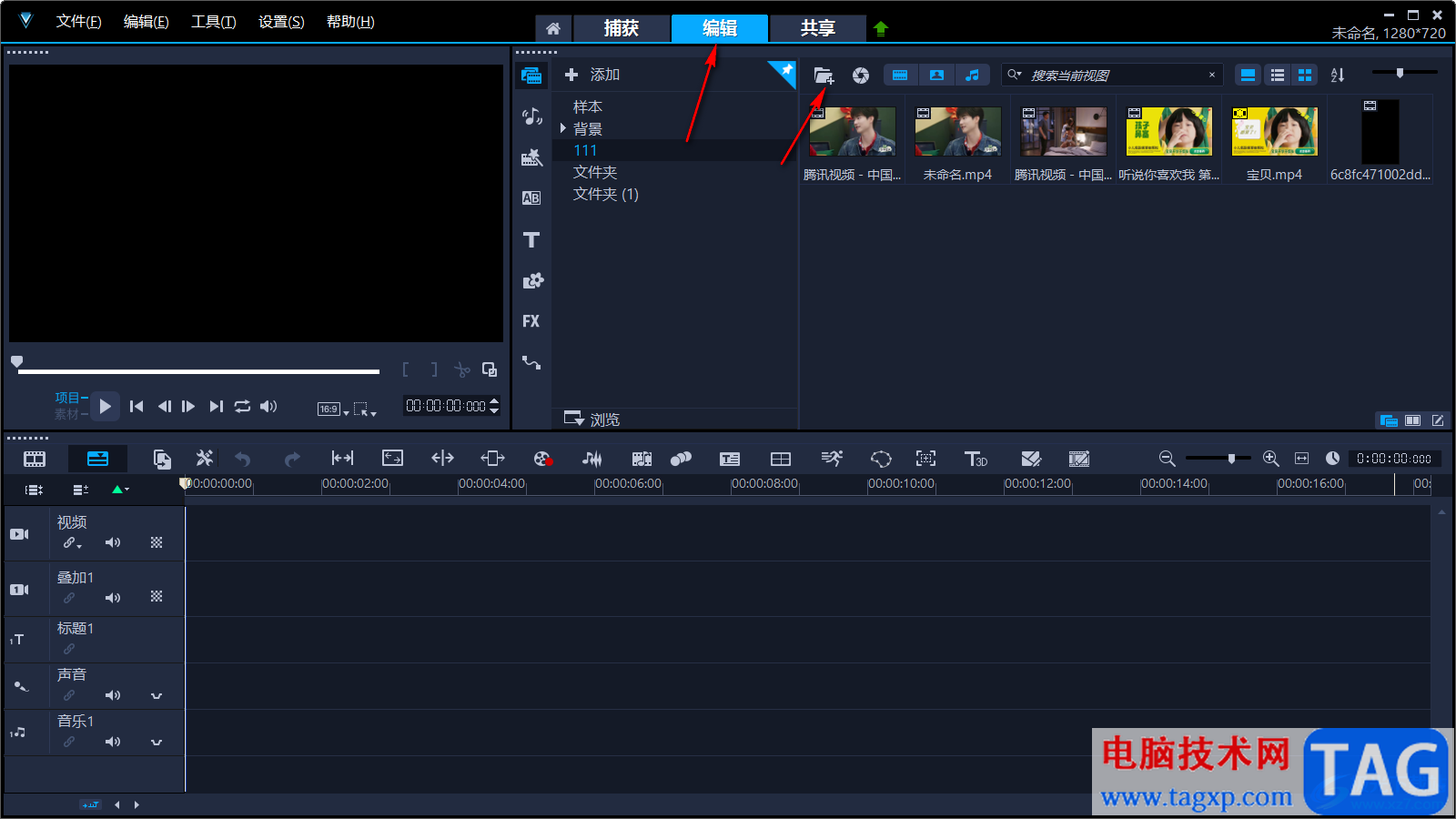Click the 浏览 browse button

point(592,420)
